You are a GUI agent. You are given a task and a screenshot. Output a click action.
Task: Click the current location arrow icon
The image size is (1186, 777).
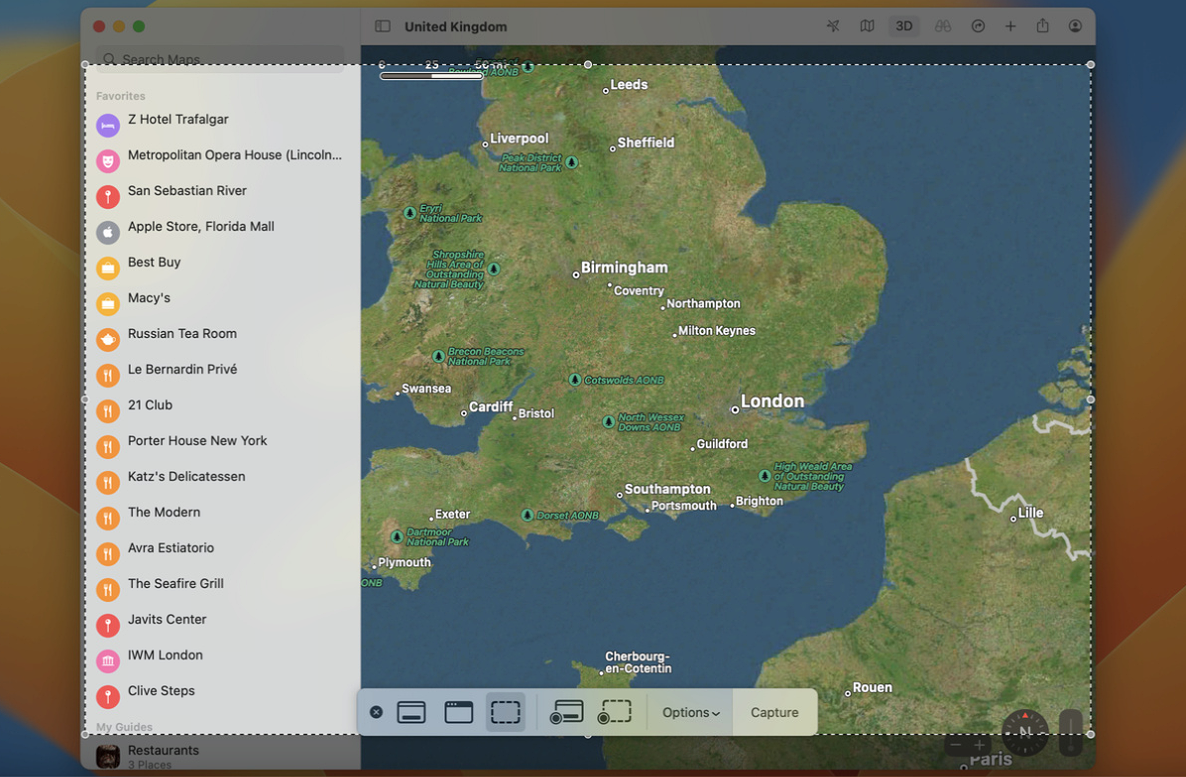click(833, 27)
